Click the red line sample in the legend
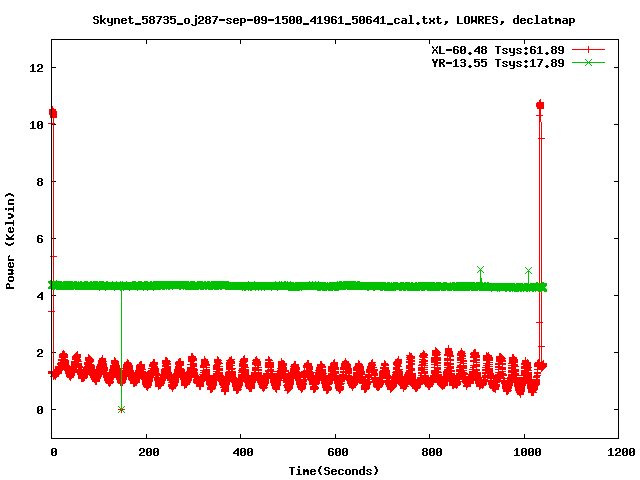Viewport: 640px width, 480px height. coord(588,50)
